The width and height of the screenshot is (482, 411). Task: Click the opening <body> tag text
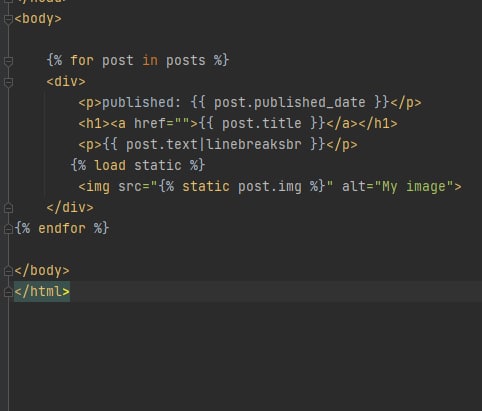38,19
